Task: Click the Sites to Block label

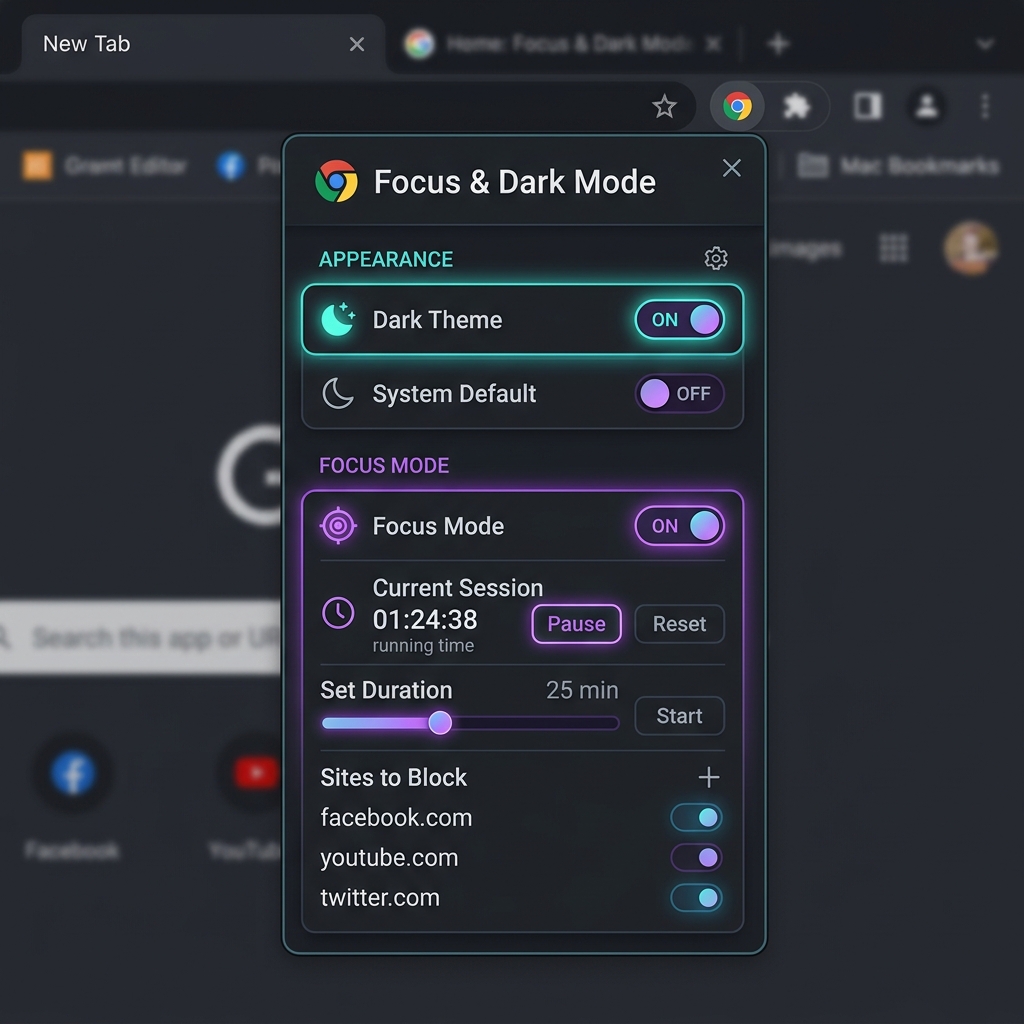Action: [x=394, y=777]
